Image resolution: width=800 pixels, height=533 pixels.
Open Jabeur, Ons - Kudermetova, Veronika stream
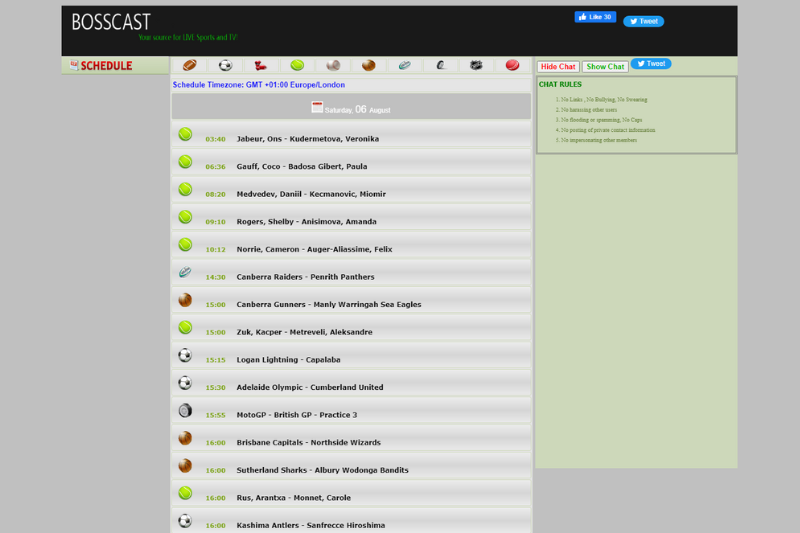coord(308,139)
